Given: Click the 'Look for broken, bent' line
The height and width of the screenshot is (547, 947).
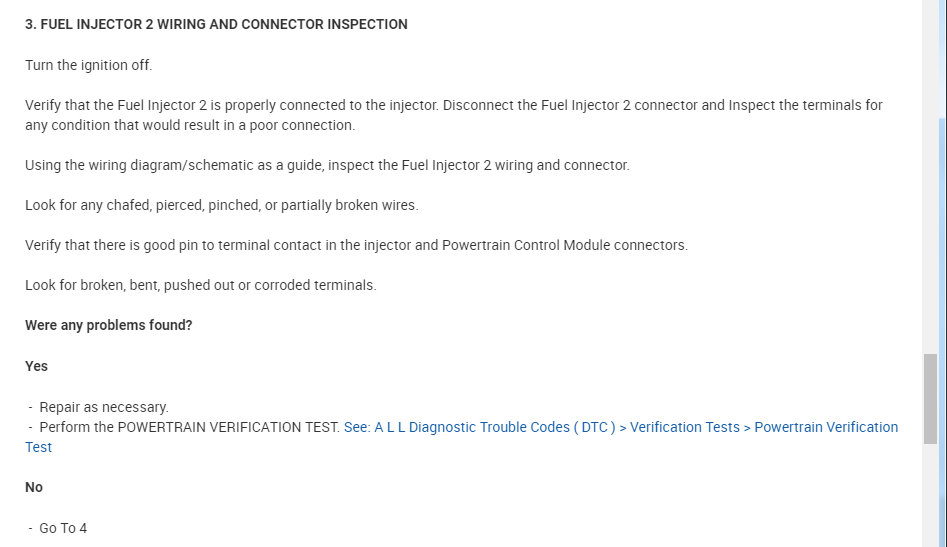Looking at the screenshot, I should [x=200, y=285].
